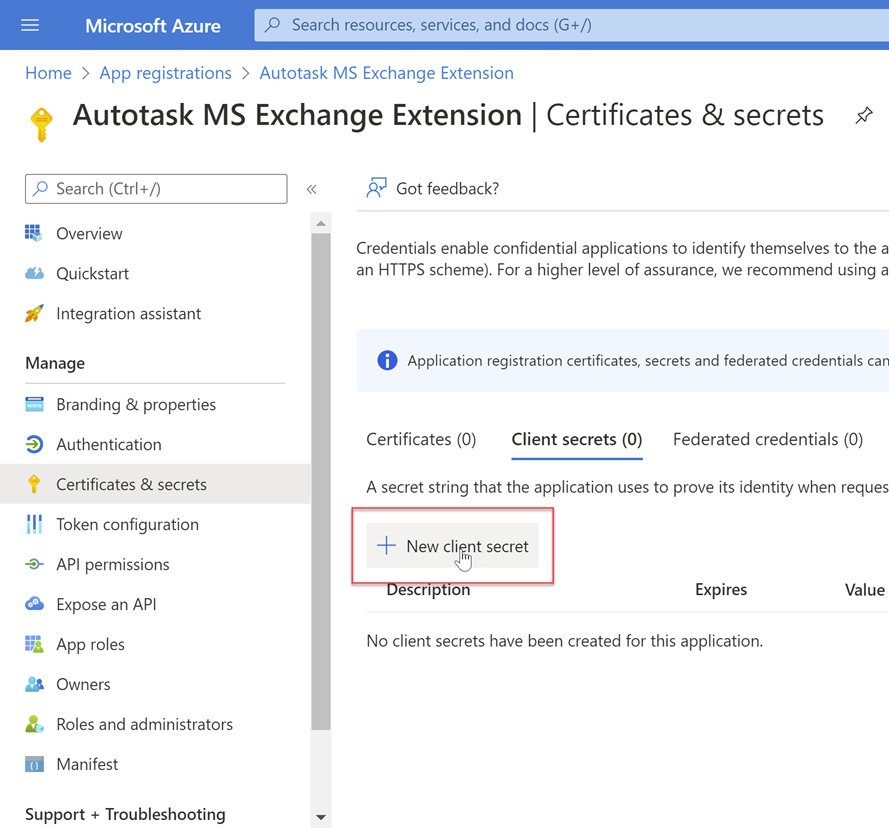The height and width of the screenshot is (828, 889).
Task: Open App roles from sidebar
Action: pos(90,644)
